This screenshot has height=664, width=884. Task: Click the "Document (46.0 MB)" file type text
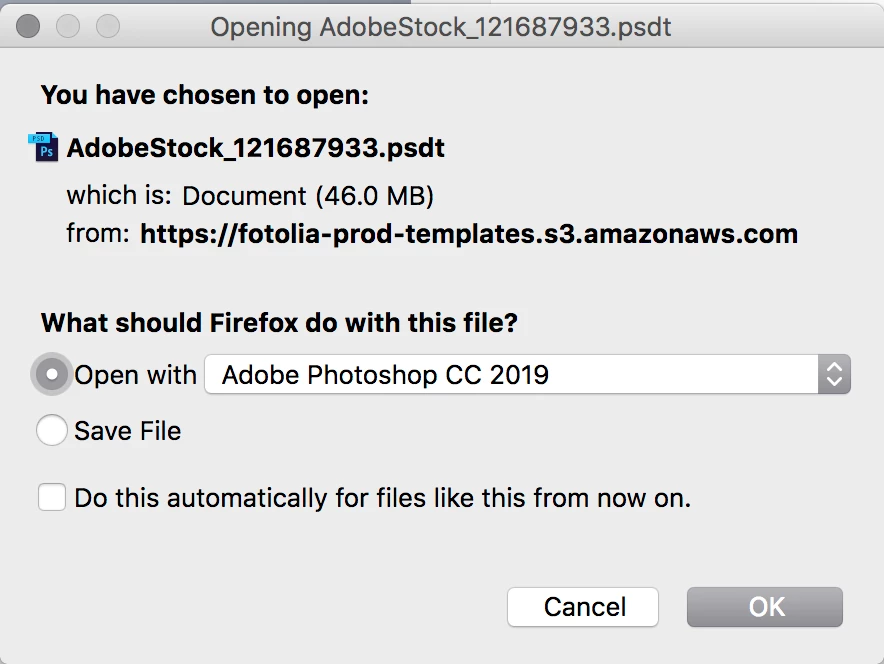(x=308, y=195)
